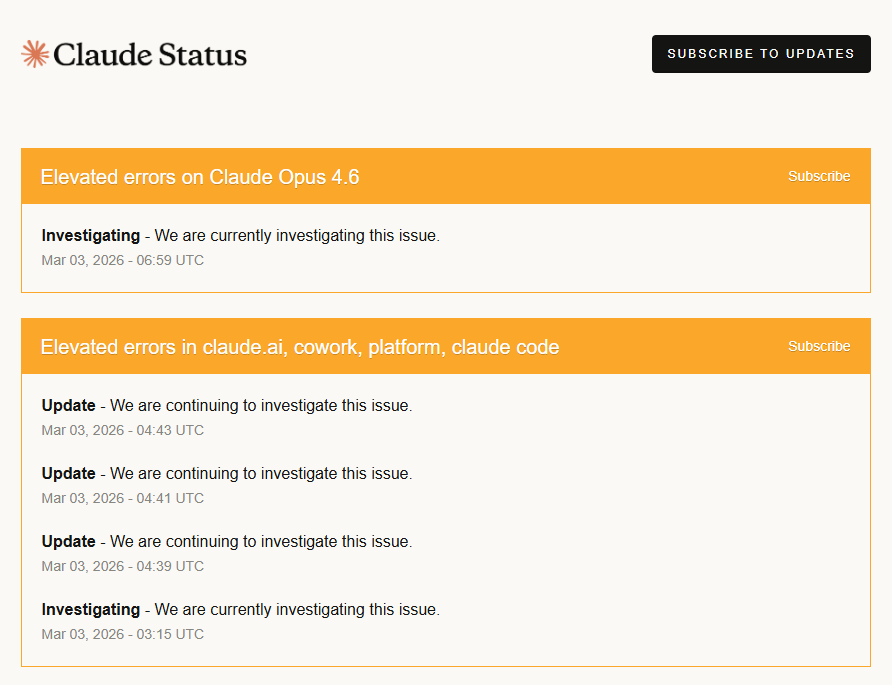Open the Elevated errors in claude.ai, cowork, platform incident
892x685 pixels.
pos(300,347)
